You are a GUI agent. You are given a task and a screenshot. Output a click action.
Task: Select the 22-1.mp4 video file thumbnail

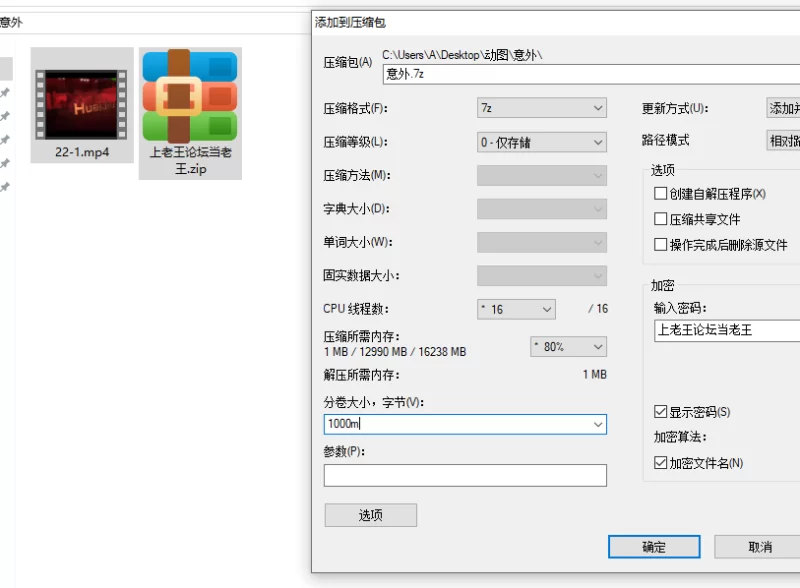(82, 105)
